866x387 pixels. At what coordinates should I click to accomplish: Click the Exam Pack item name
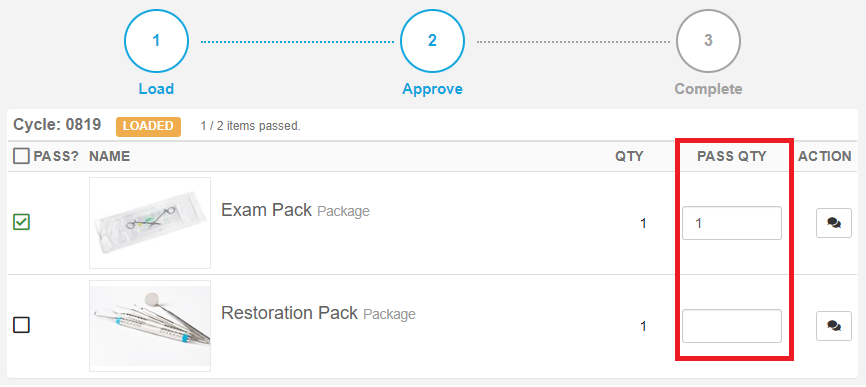pos(266,210)
